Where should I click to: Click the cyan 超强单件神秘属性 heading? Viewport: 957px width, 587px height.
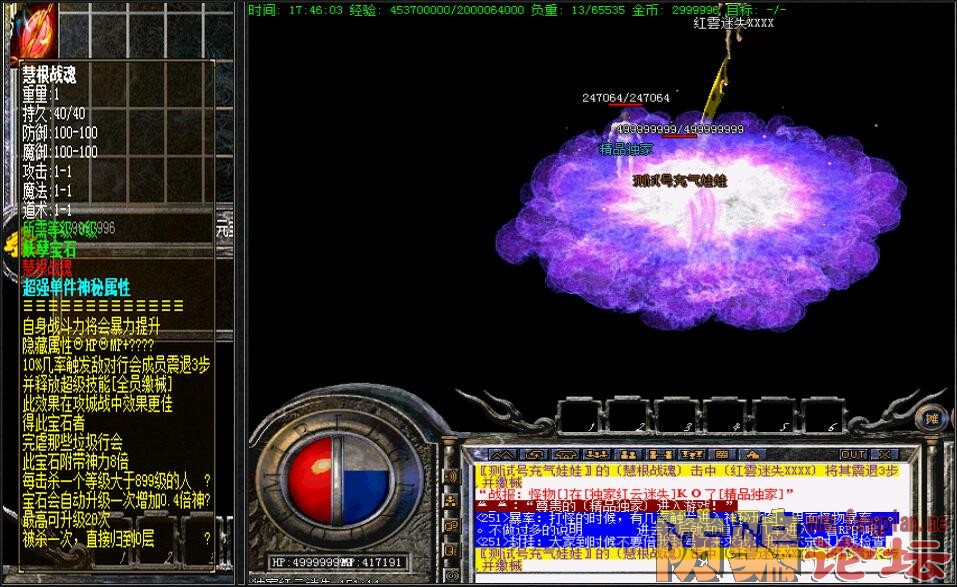pyautogui.click(x=76, y=287)
